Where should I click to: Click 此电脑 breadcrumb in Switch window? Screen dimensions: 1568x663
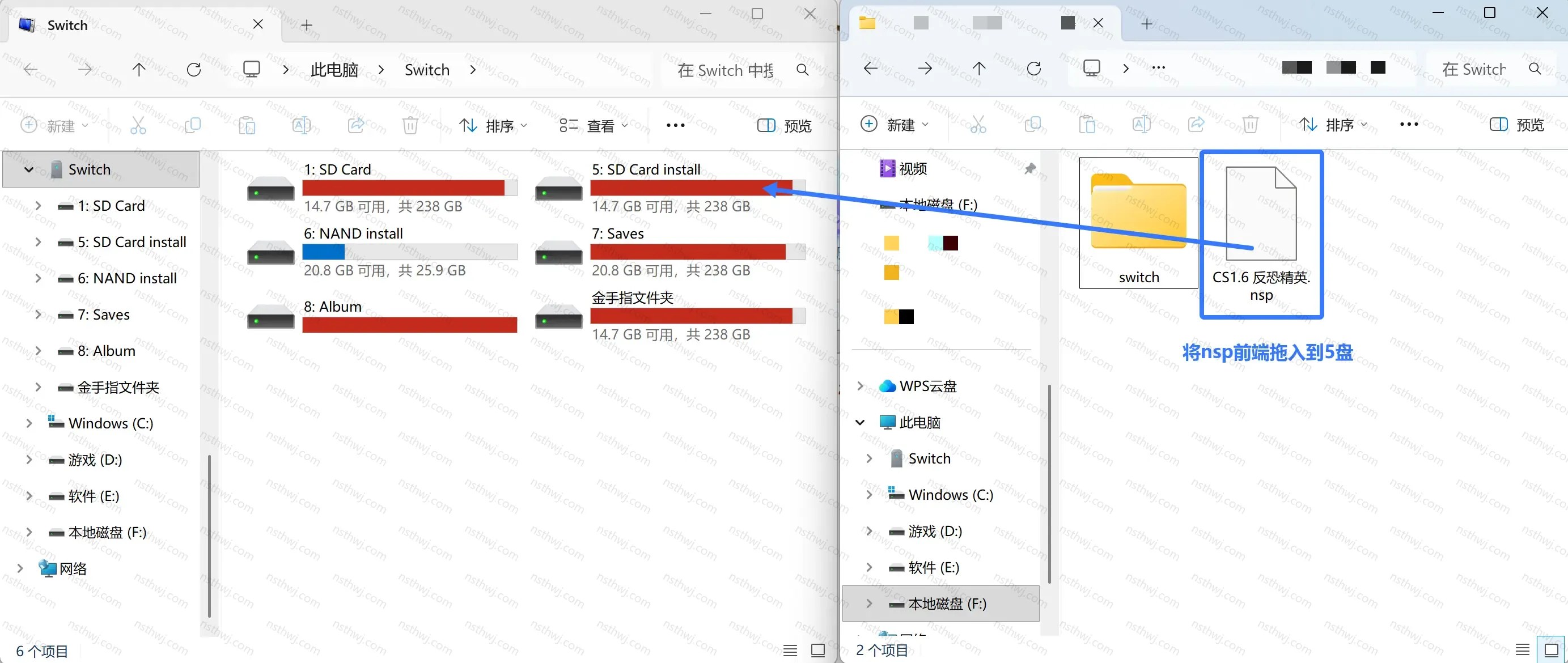334,70
